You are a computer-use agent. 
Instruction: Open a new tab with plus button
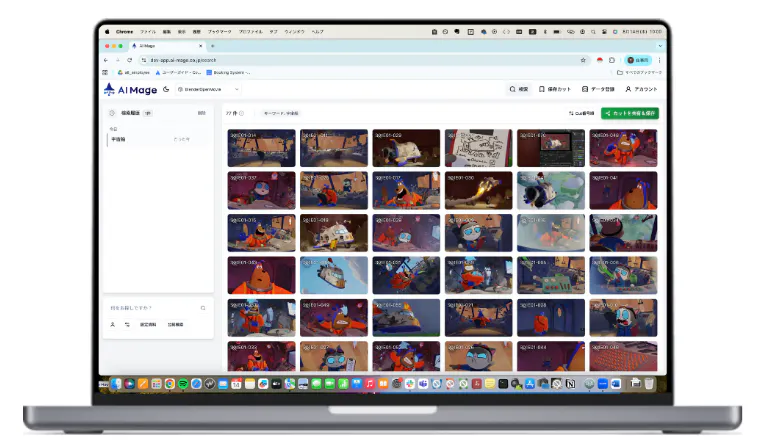point(212,46)
